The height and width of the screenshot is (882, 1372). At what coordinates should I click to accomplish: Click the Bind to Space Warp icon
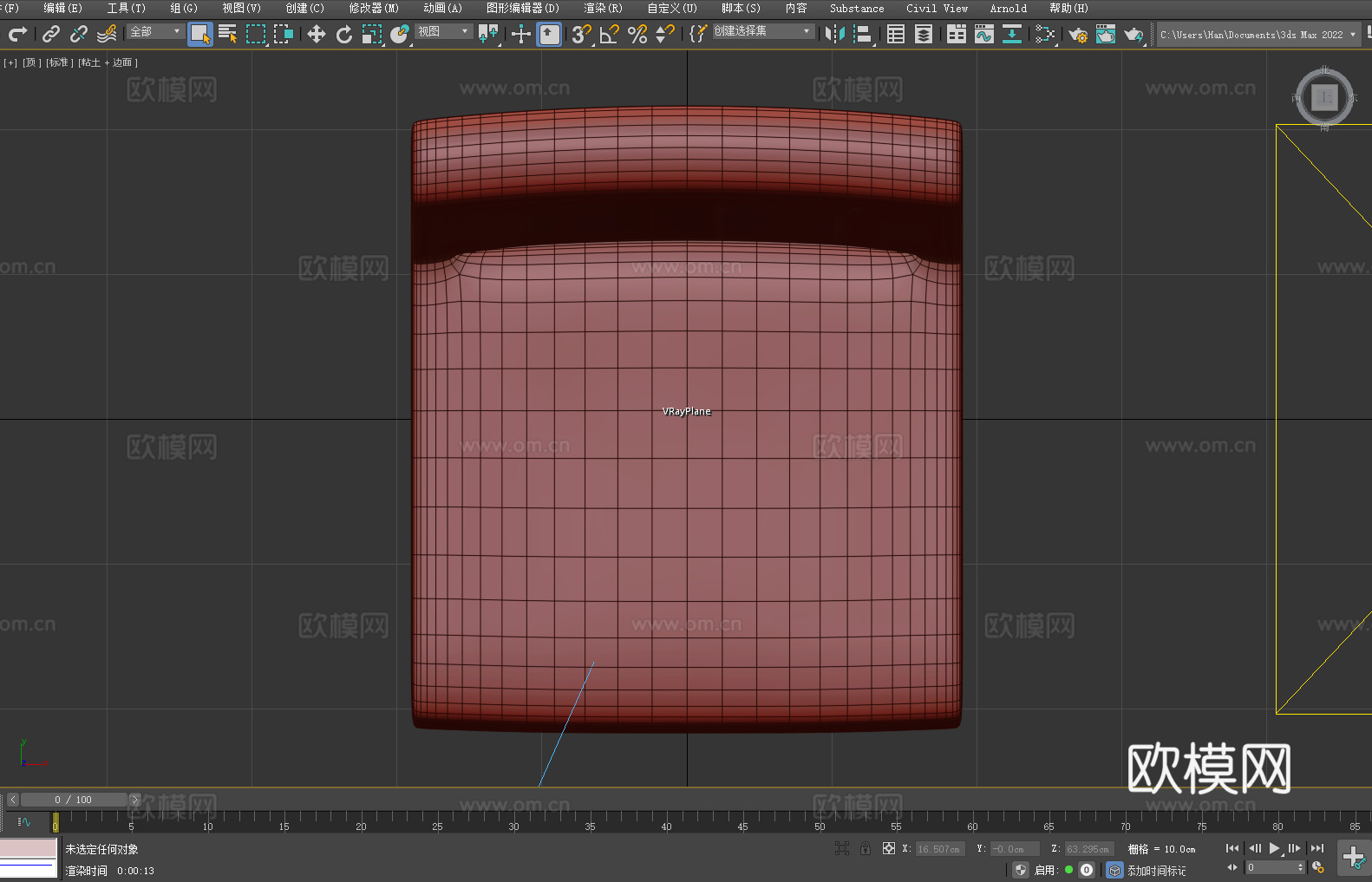coord(107,34)
